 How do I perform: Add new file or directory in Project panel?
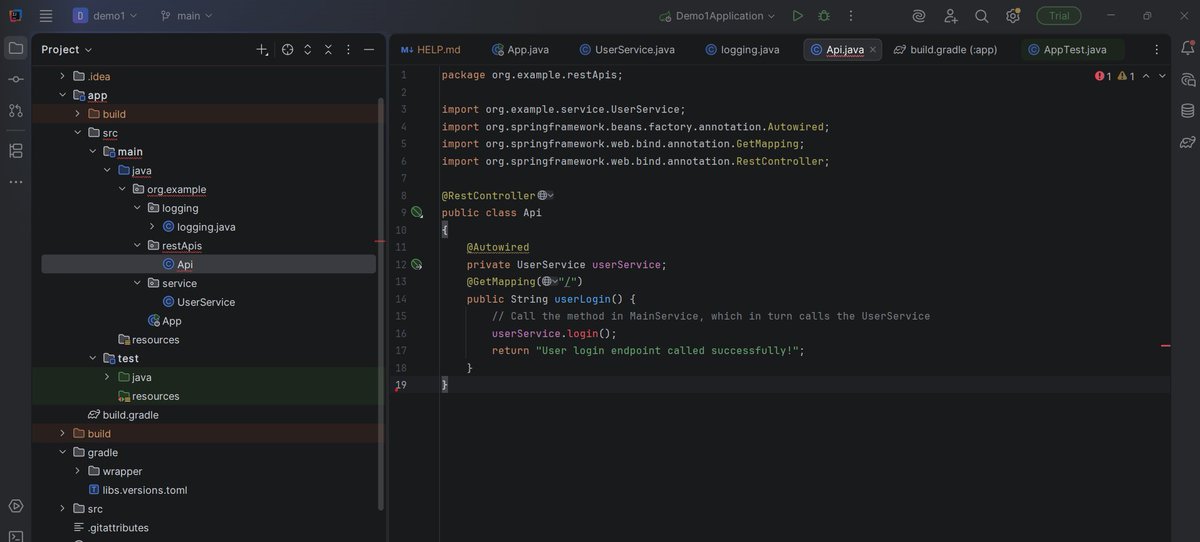(262, 49)
